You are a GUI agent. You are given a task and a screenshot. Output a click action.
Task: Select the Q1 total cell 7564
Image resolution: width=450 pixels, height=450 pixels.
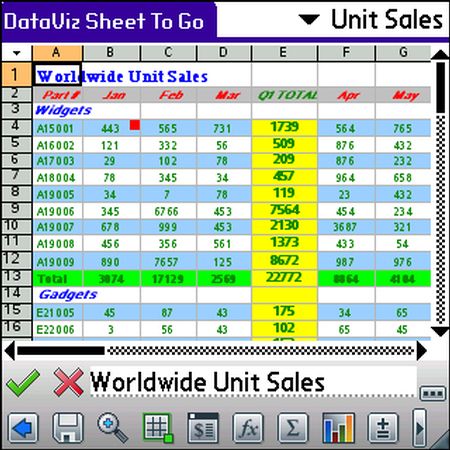(284, 211)
